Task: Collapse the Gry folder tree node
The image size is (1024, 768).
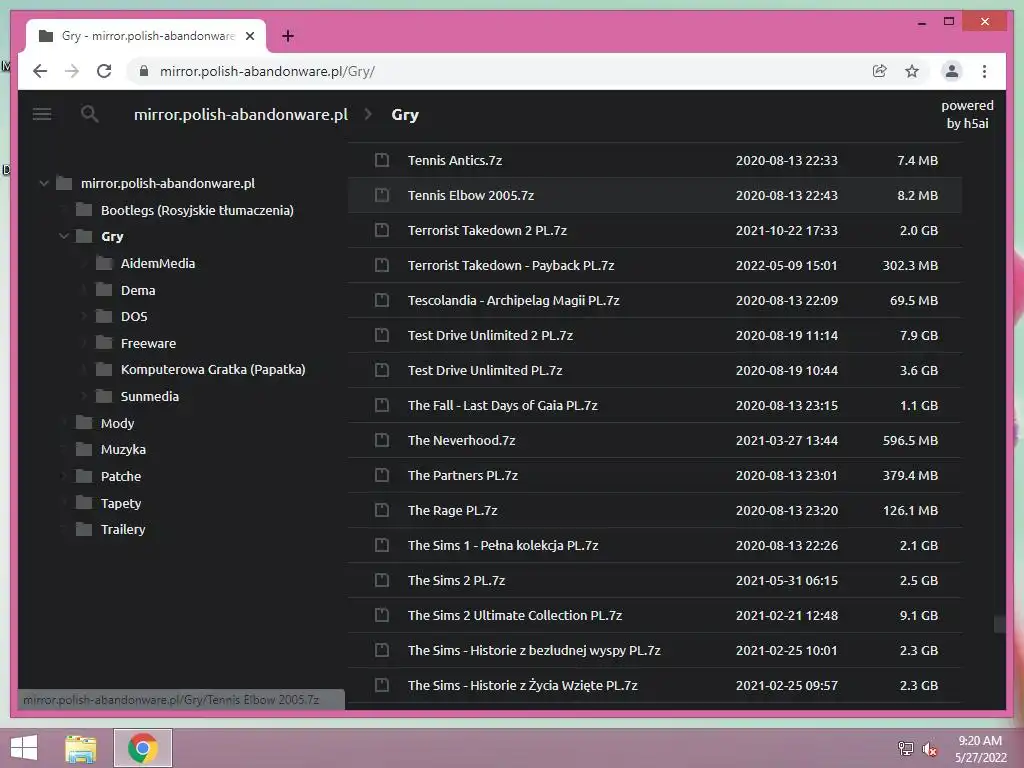Action: (x=64, y=236)
